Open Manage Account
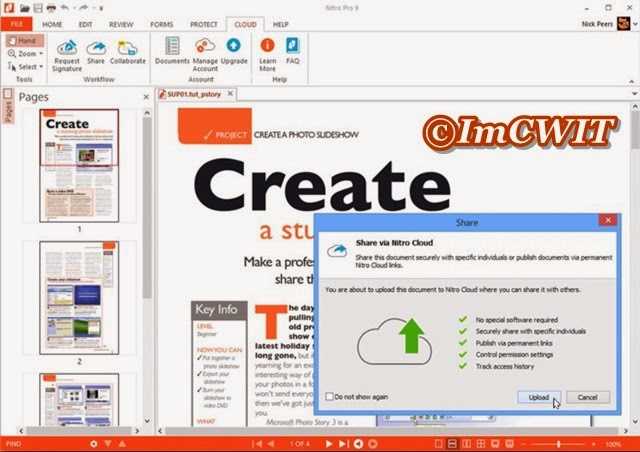Image resolution: width=640 pixels, height=452 pixels. [205, 55]
